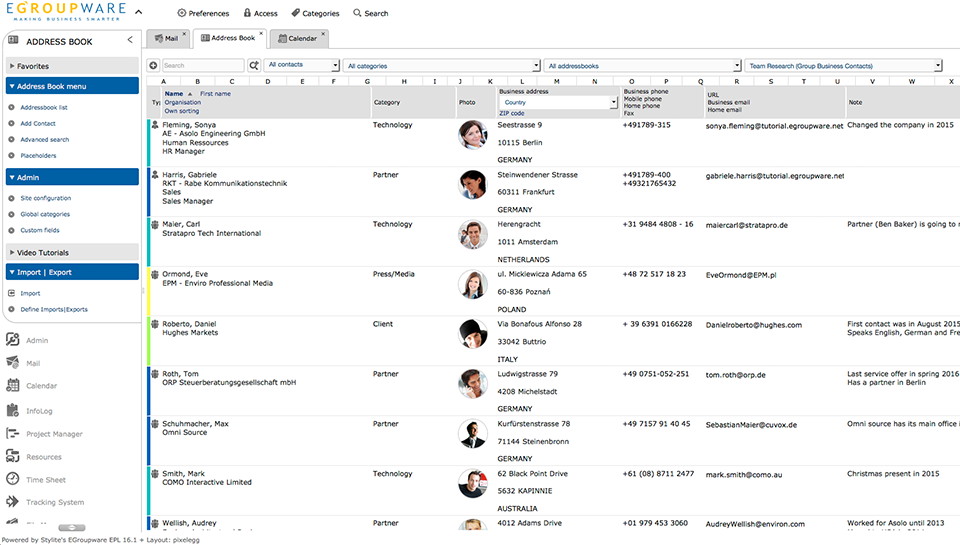Viewport: 960px width, 545px height.
Task: Click the Add Contact link
Action: (38, 123)
